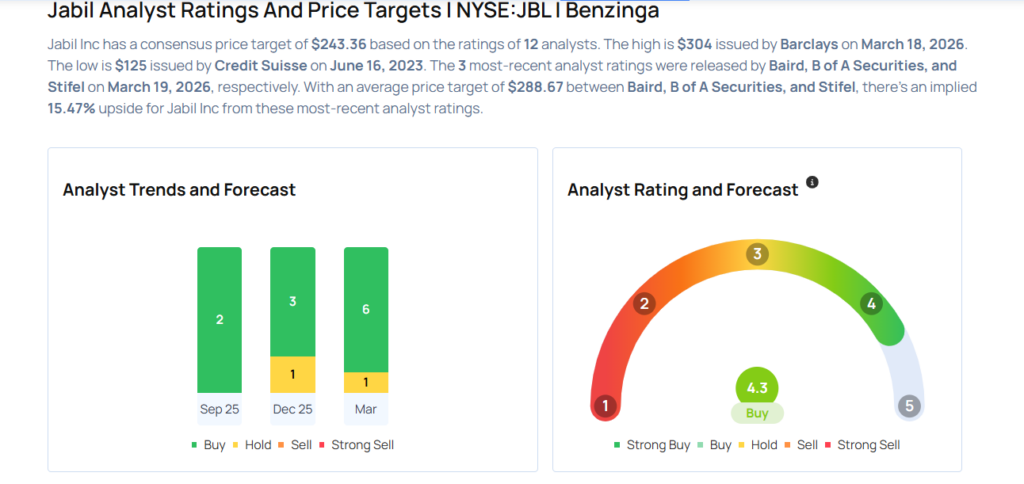The image size is (1024, 484).
Task: Click the info icon beside Analyst Rating and Forecast
Action: pyautogui.click(x=812, y=182)
